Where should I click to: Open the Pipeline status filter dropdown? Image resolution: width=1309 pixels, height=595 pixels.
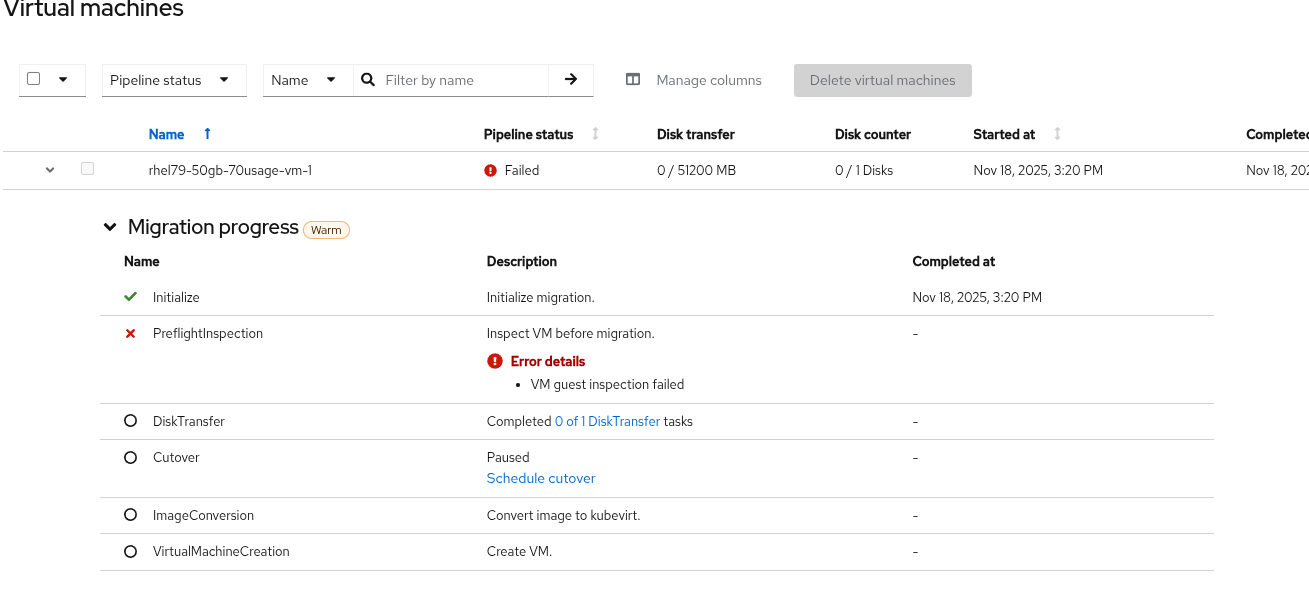(174, 80)
